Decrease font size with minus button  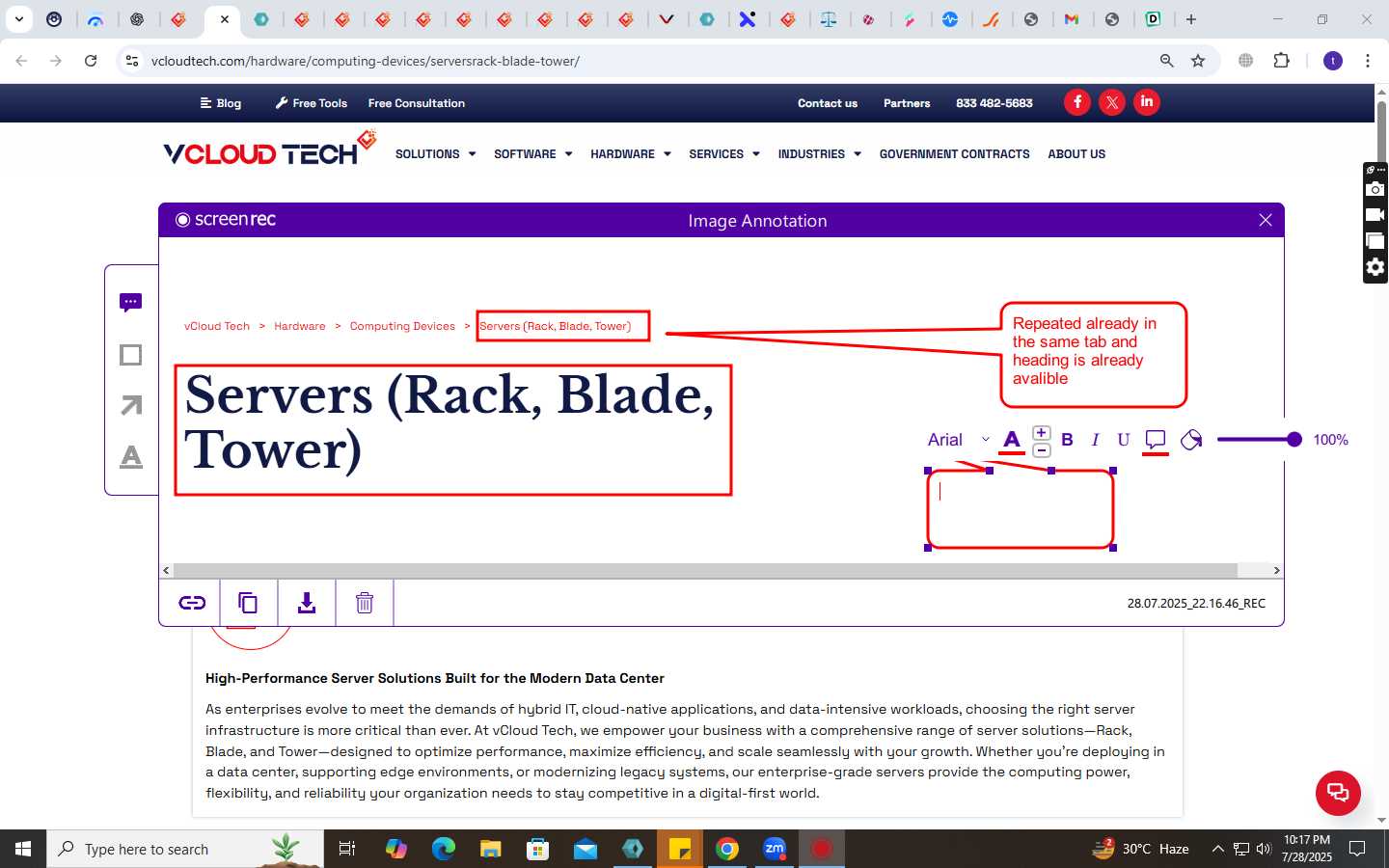[x=1042, y=450]
